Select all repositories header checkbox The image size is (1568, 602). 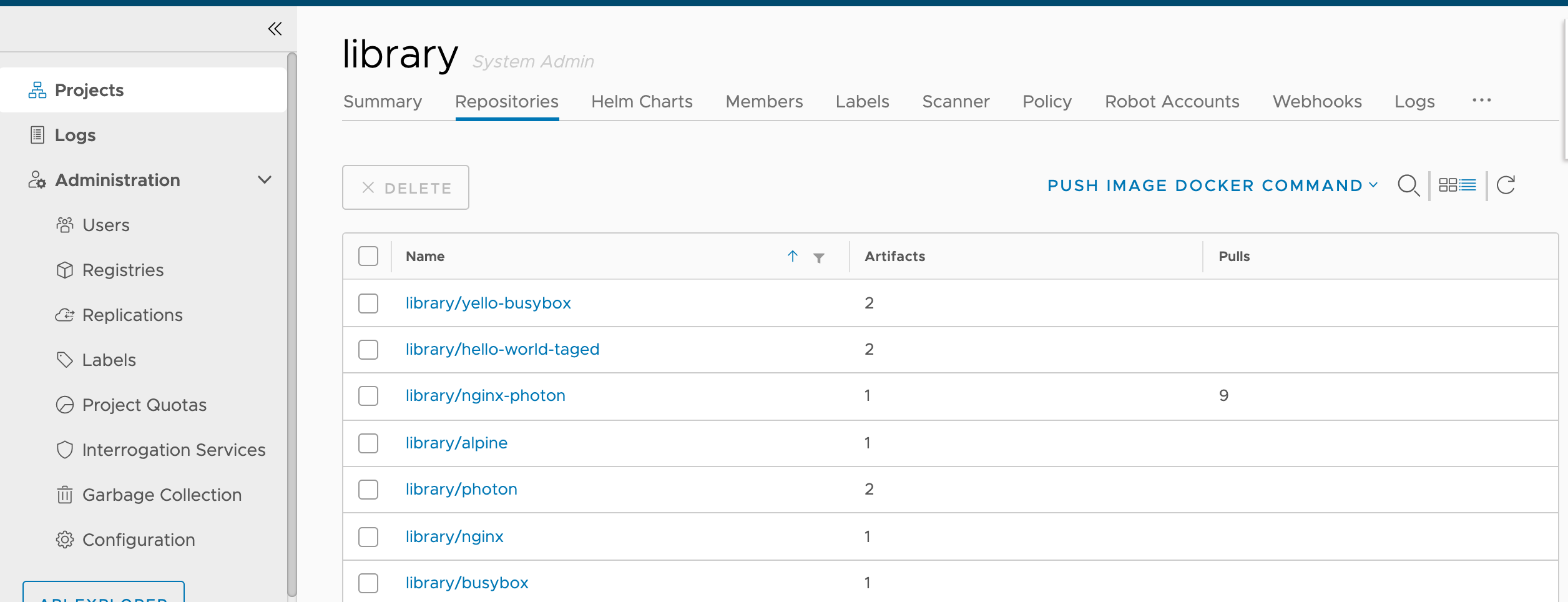tap(368, 256)
